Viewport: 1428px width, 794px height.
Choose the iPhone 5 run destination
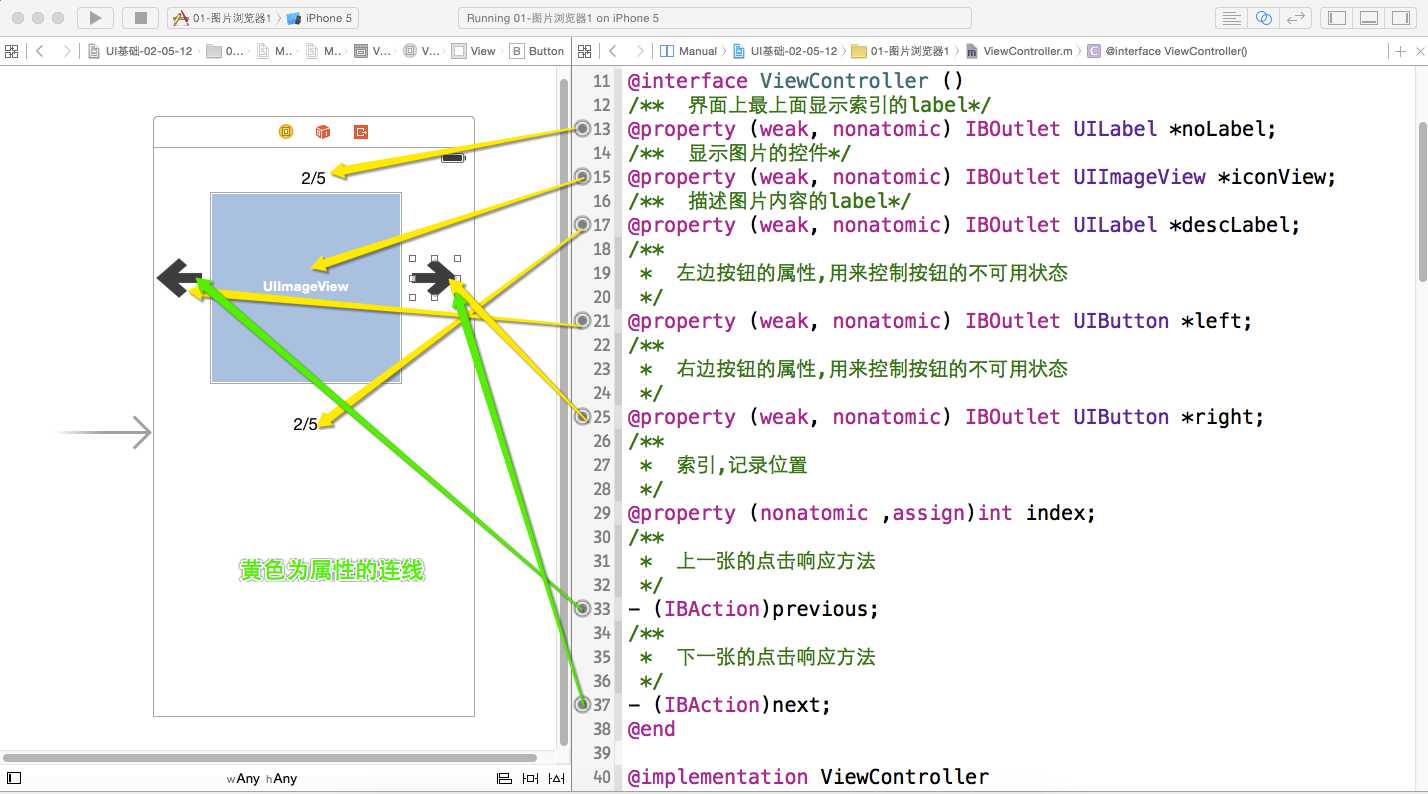(320, 18)
